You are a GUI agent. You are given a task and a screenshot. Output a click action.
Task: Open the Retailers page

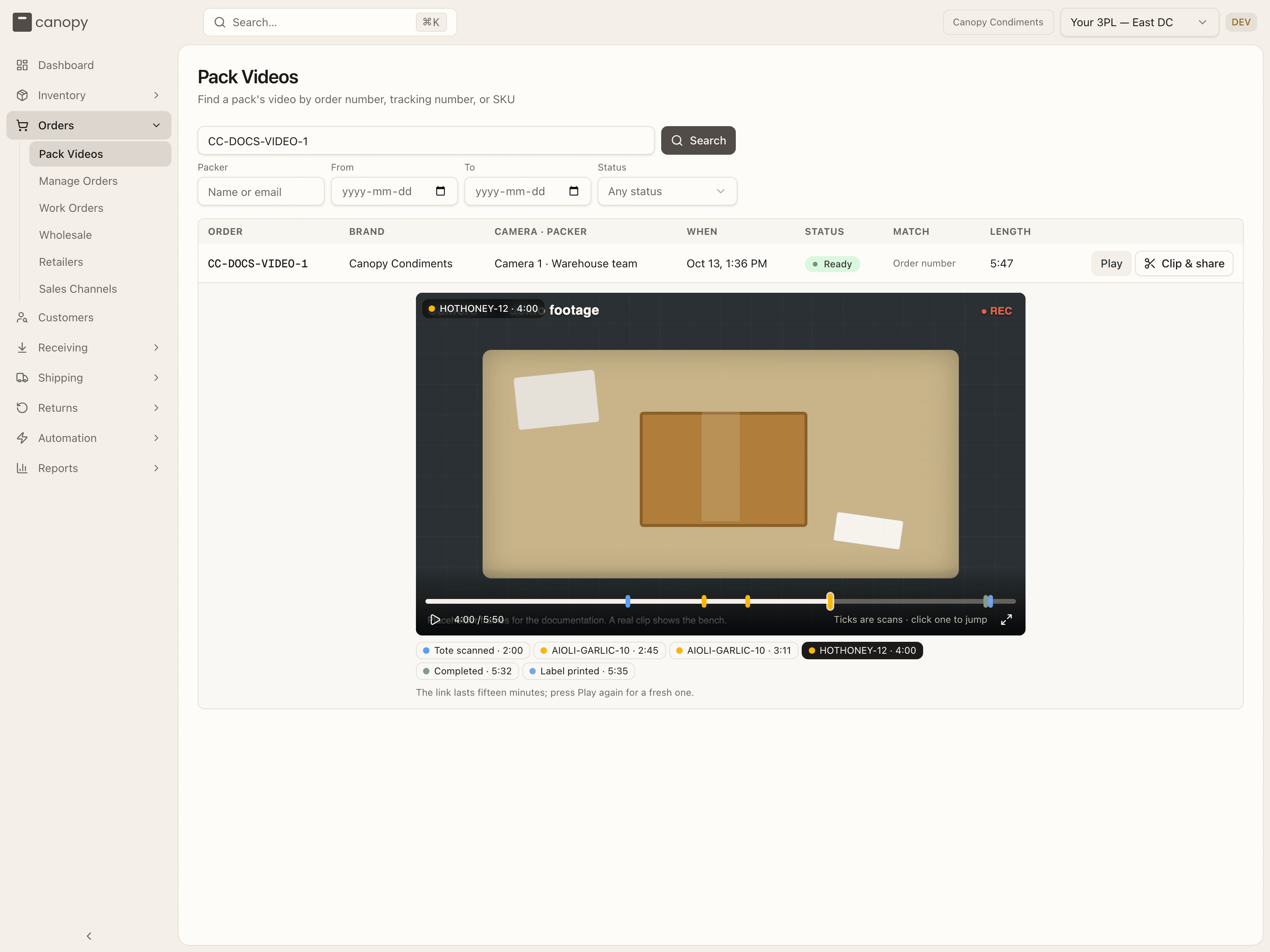coord(100,262)
